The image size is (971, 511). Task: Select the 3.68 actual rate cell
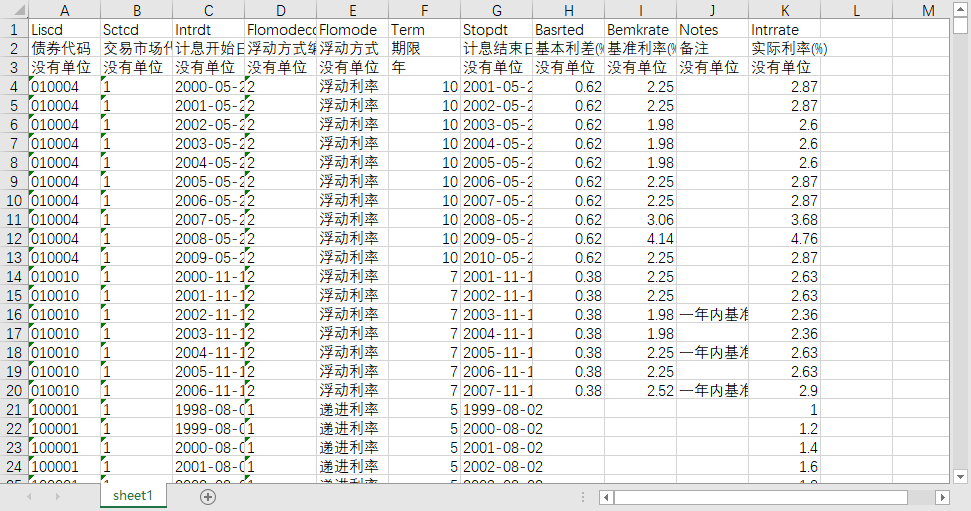(785, 220)
